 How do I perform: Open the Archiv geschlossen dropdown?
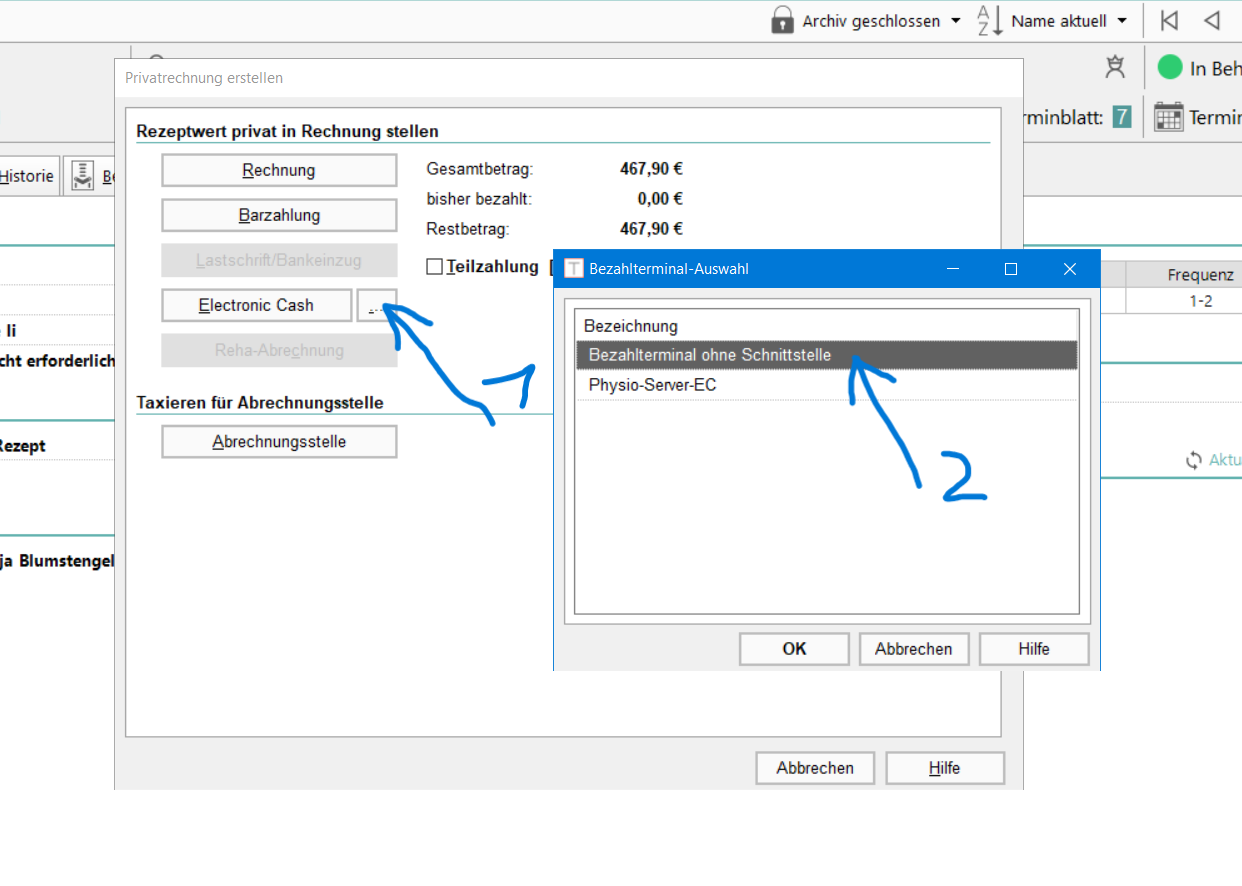956,21
